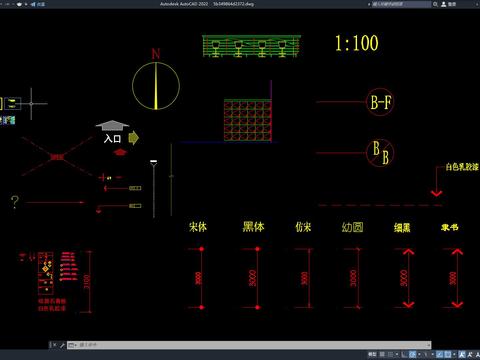Open command line customize wrench icon

62,345
